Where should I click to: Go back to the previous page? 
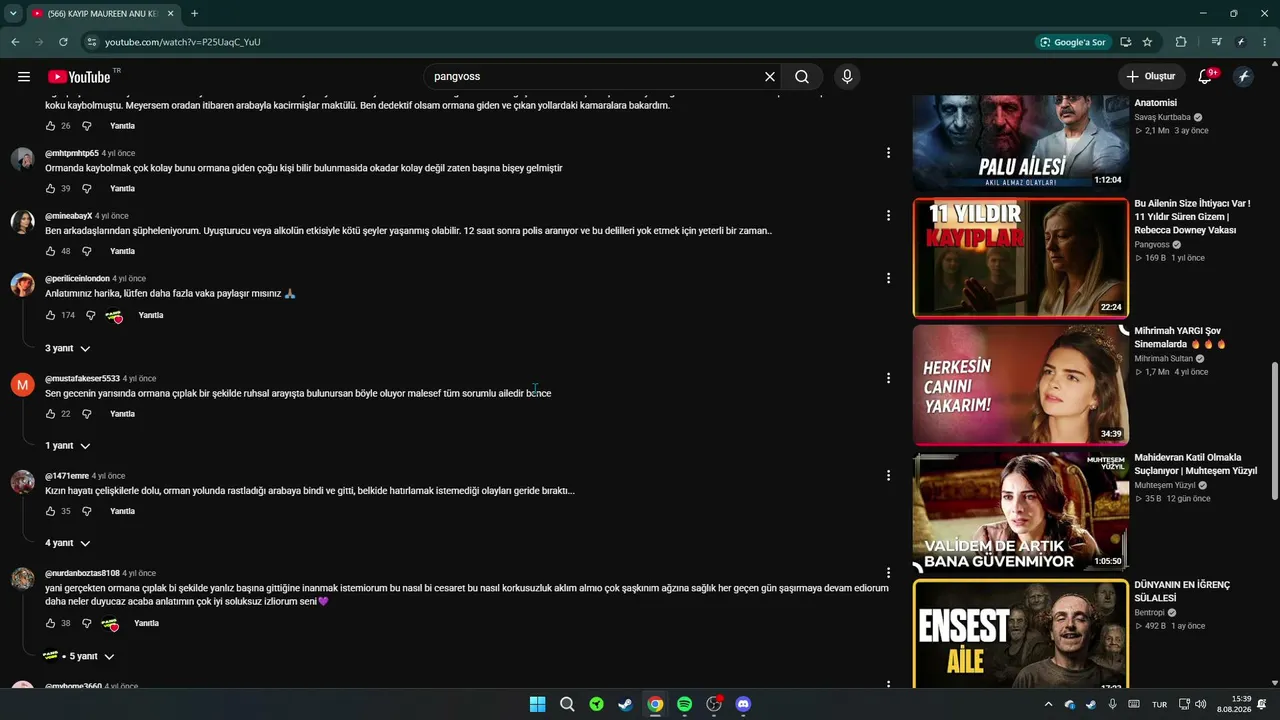pos(15,42)
